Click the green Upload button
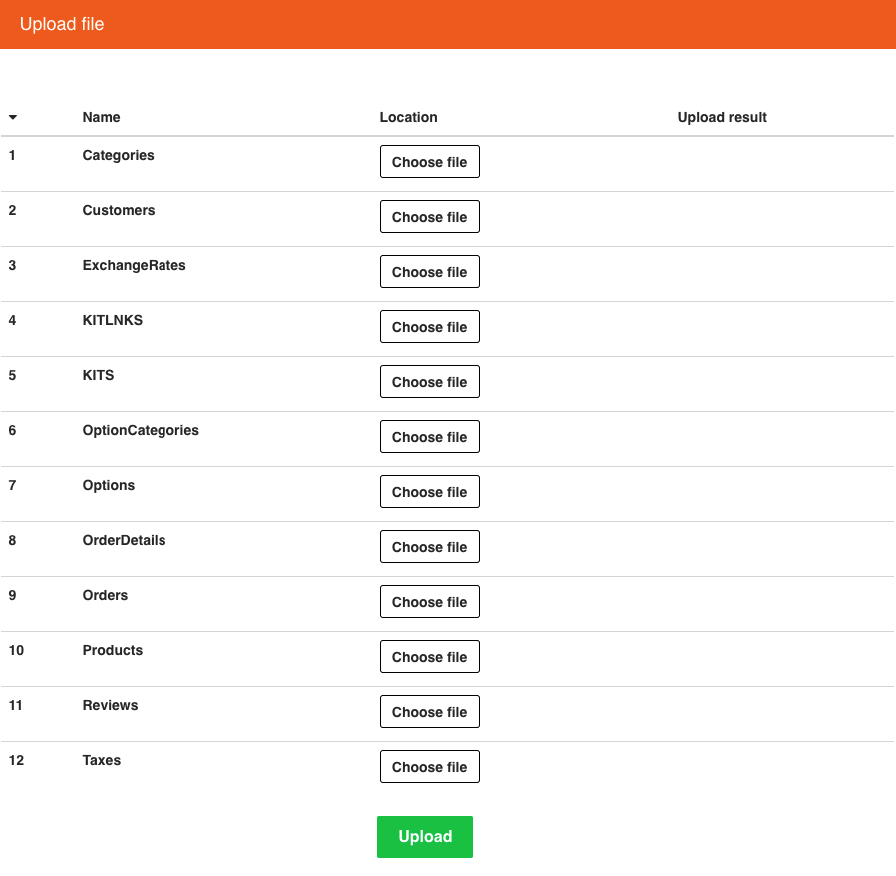896x876 pixels. pyautogui.click(x=425, y=837)
